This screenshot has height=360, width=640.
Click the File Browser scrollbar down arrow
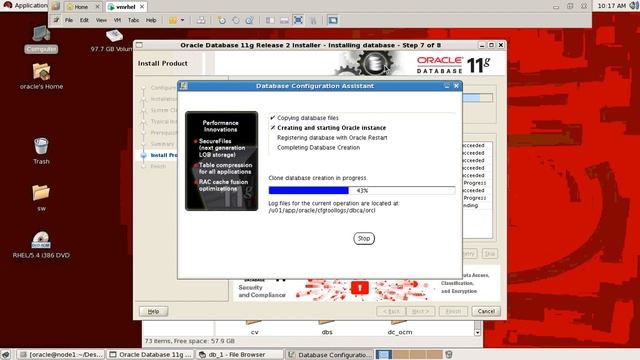point(478,333)
